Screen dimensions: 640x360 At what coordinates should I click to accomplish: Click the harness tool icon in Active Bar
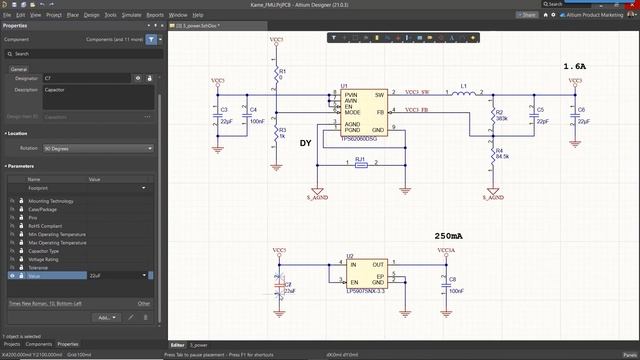pyautogui.click(x=409, y=38)
